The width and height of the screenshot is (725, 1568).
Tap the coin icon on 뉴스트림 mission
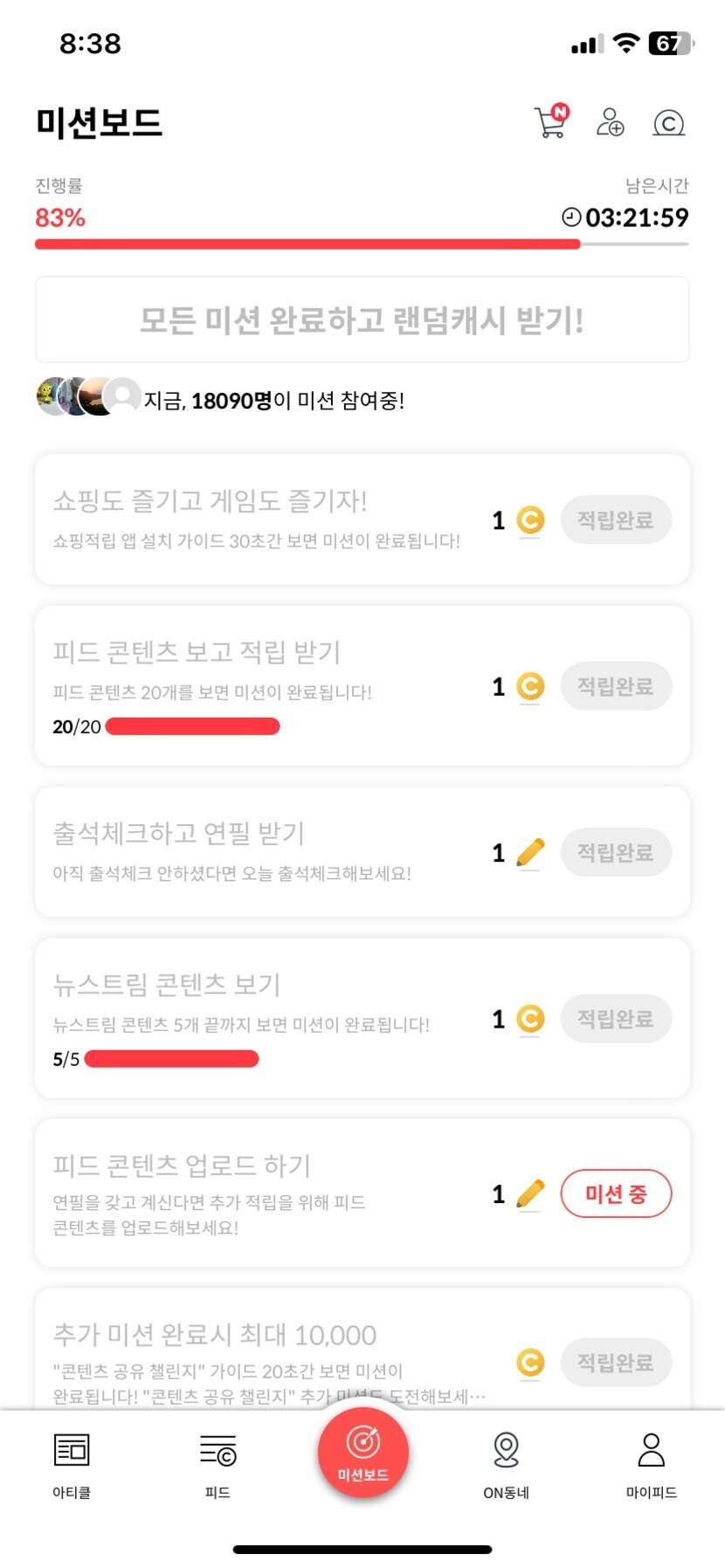pyautogui.click(x=530, y=1019)
